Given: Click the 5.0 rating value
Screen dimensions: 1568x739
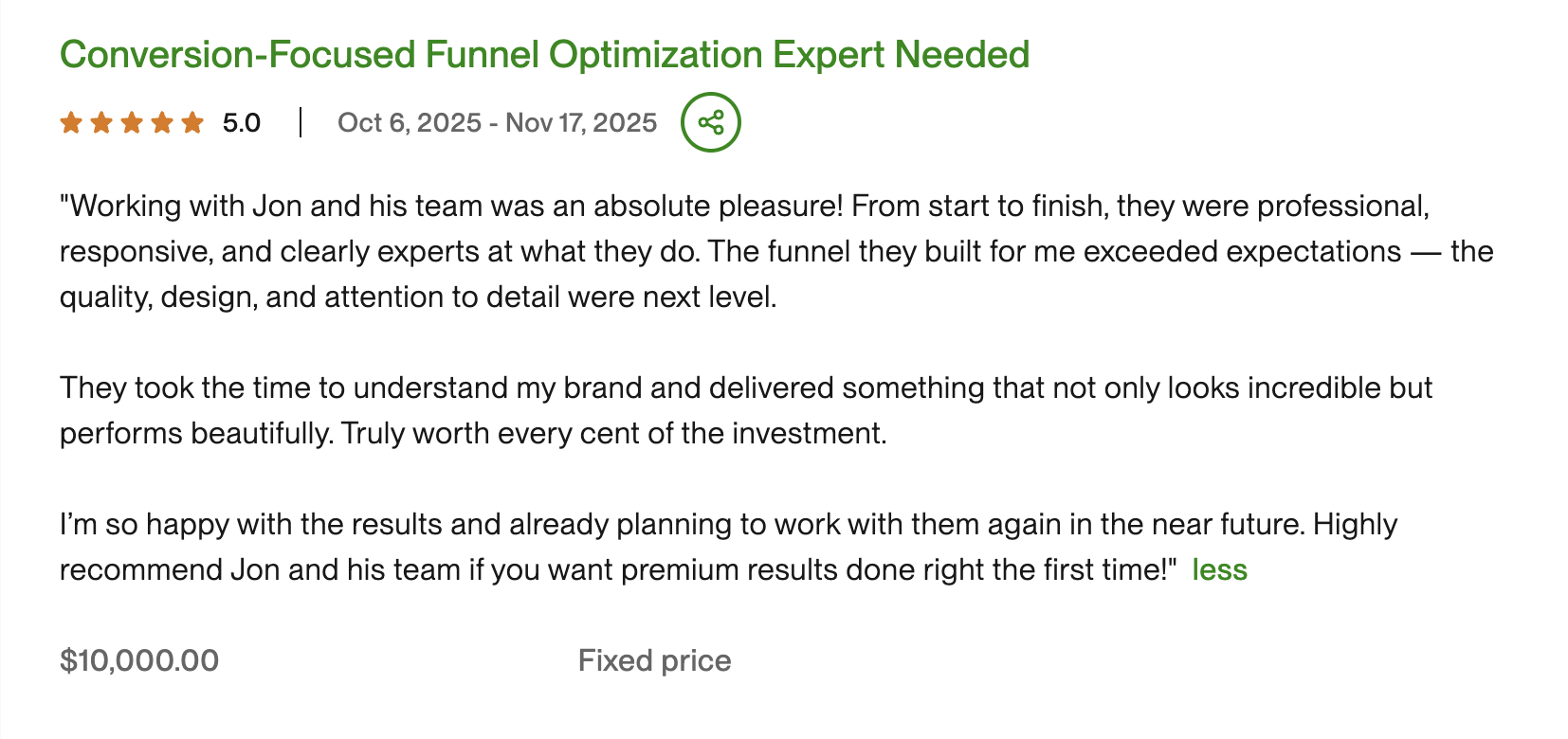Looking at the screenshot, I should [240, 121].
